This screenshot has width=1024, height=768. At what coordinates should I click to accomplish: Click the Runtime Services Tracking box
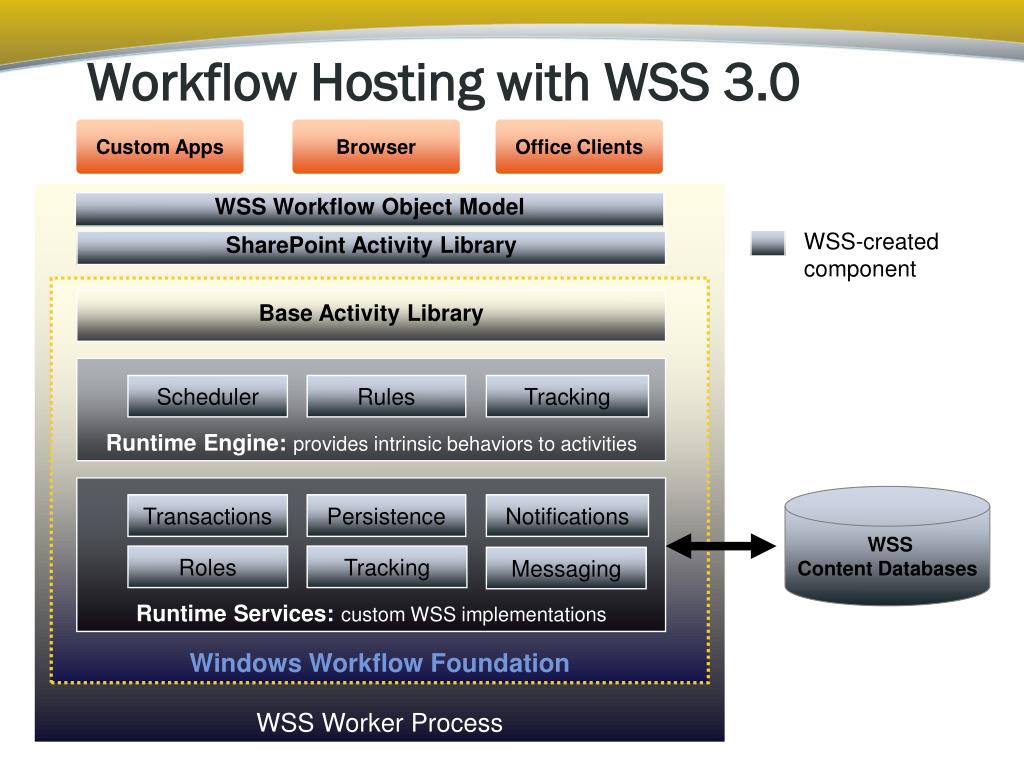387,568
